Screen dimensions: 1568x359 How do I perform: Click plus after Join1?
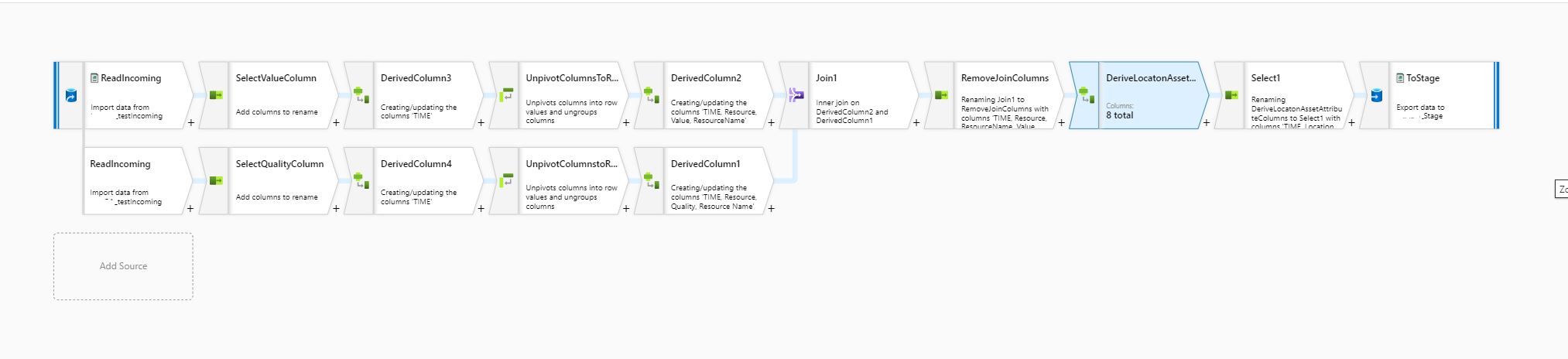coord(916,122)
